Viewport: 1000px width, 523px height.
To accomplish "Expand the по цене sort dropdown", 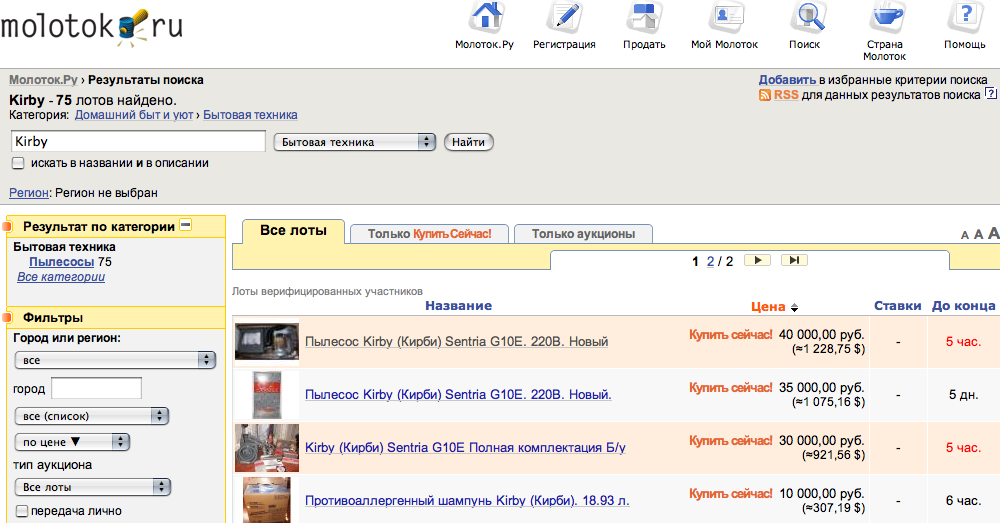I will [72, 441].
